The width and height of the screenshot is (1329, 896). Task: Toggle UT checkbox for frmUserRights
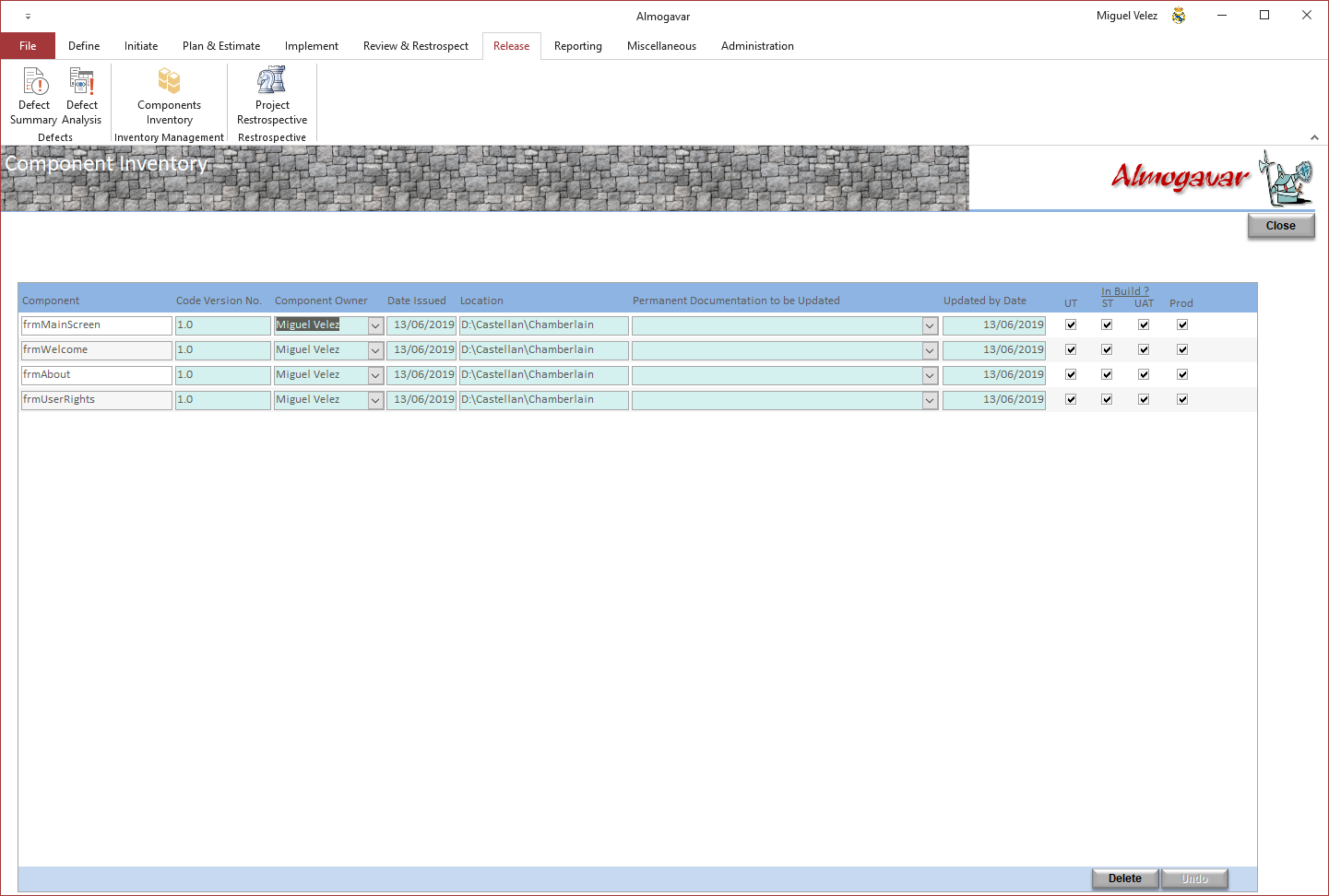[x=1071, y=399]
